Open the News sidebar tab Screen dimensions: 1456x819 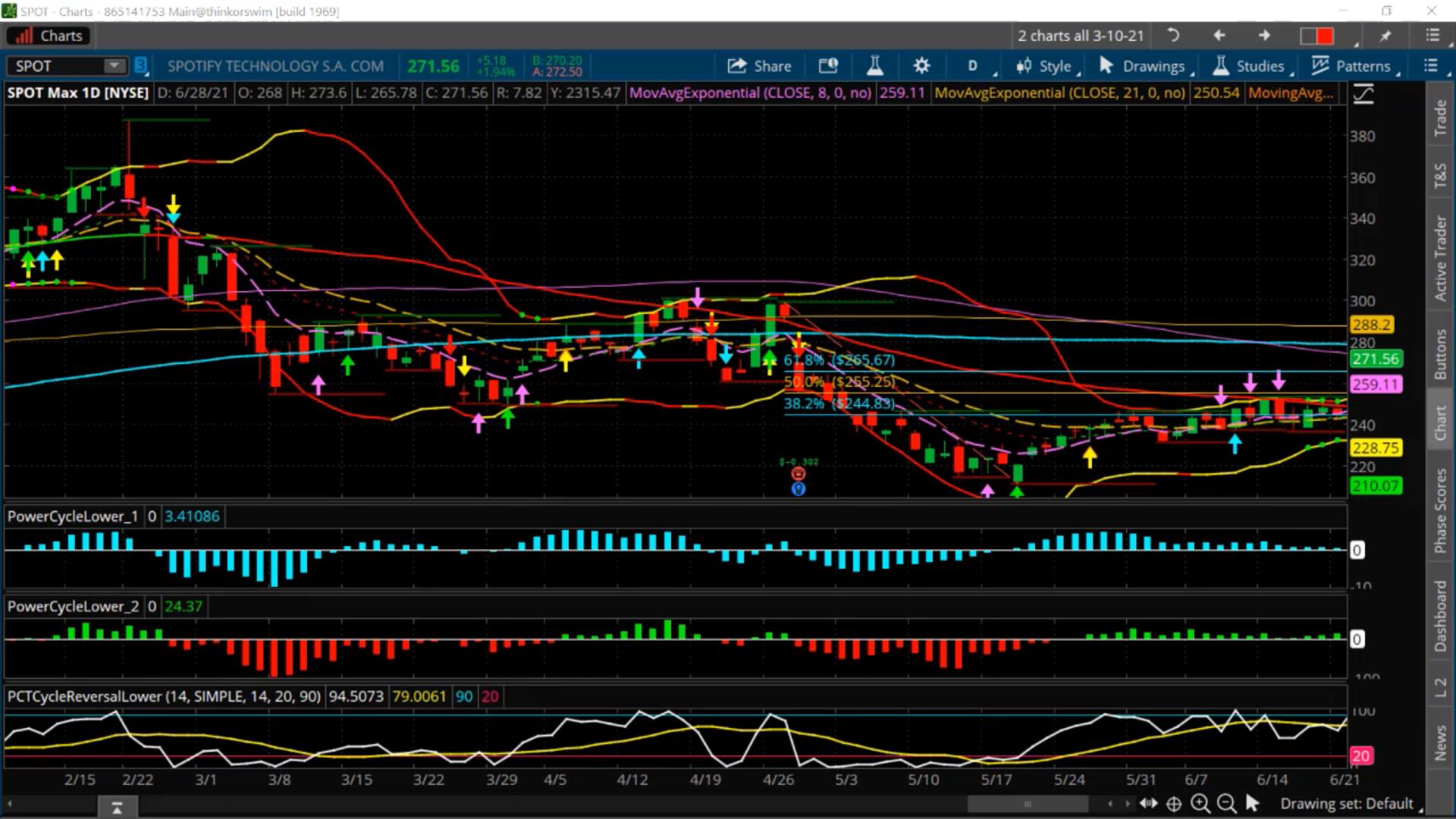[1440, 743]
